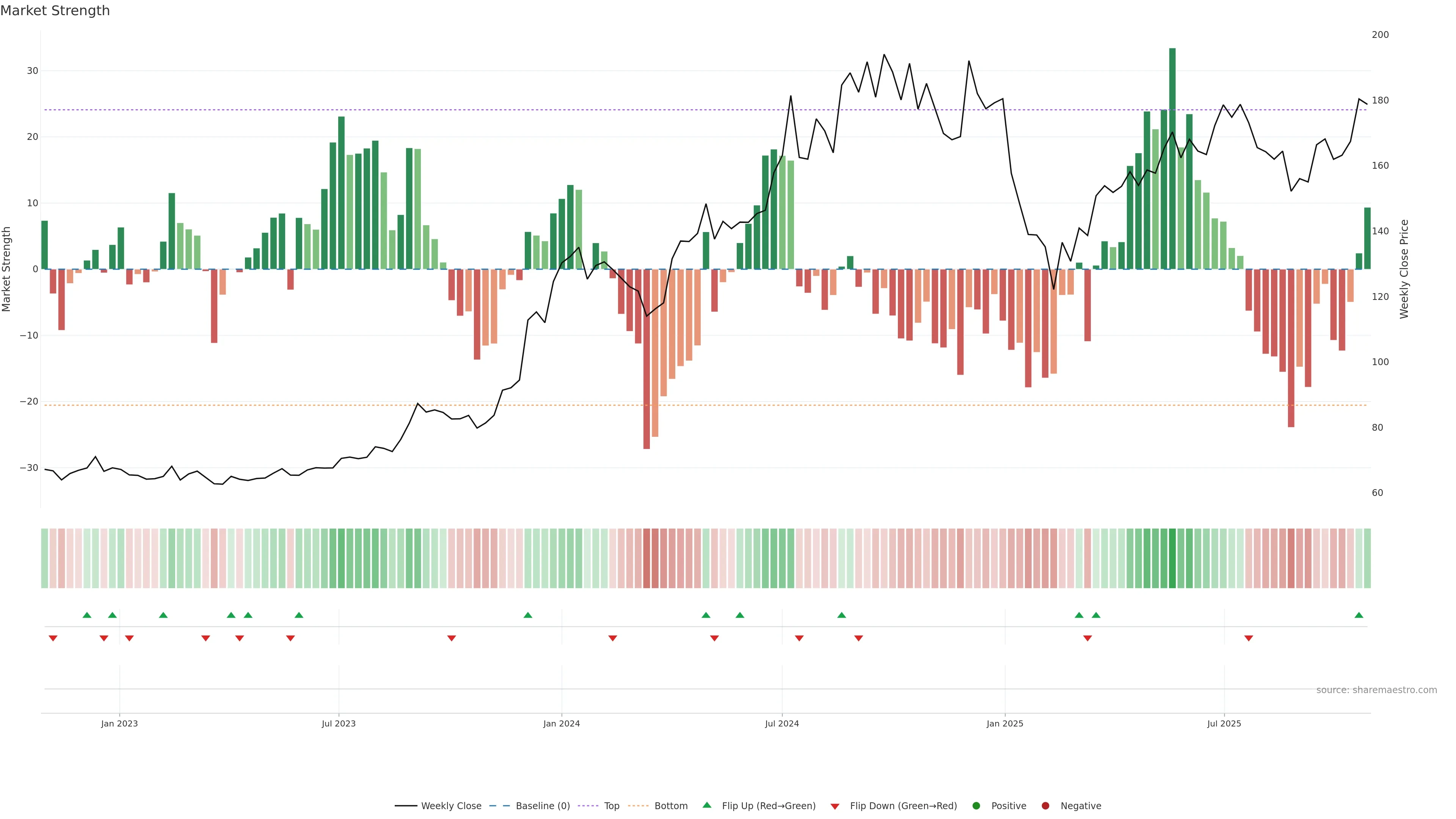1456x819 pixels.
Task: Toggle Weekly Close legend entry
Action: pyautogui.click(x=450, y=805)
